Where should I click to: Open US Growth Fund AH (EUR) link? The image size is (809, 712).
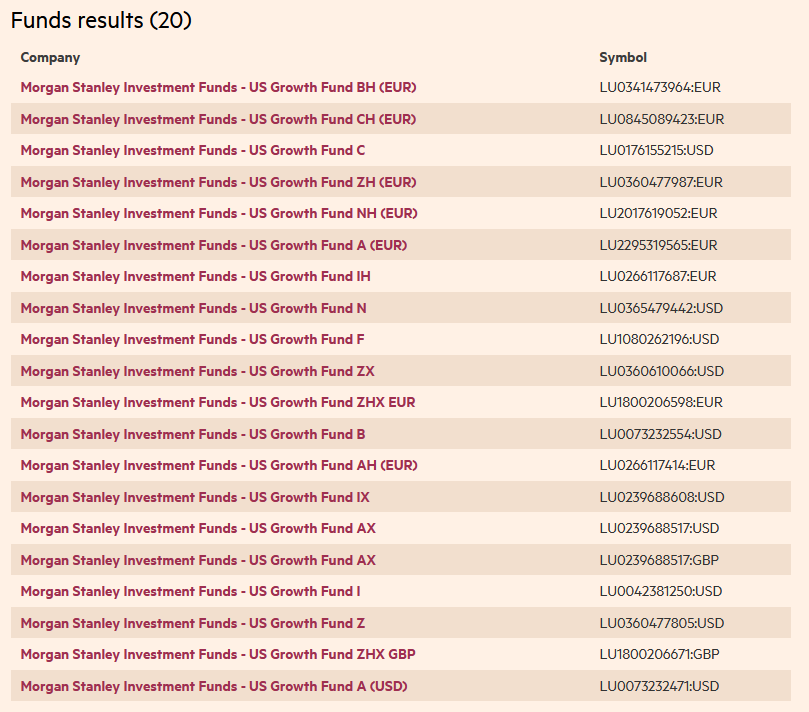pos(219,465)
